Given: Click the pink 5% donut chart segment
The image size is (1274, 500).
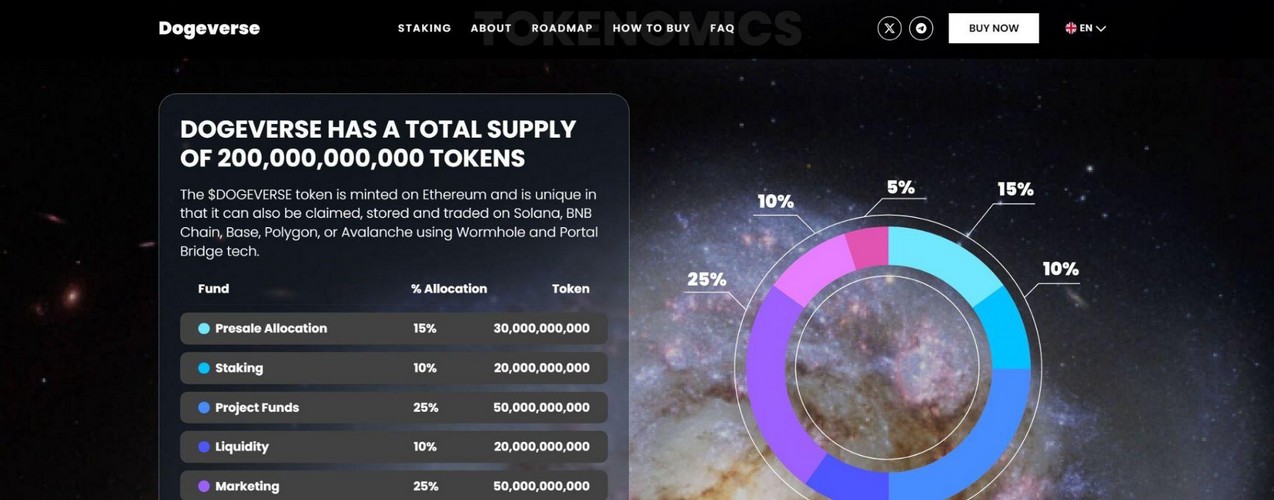Looking at the screenshot, I should (x=867, y=248).
